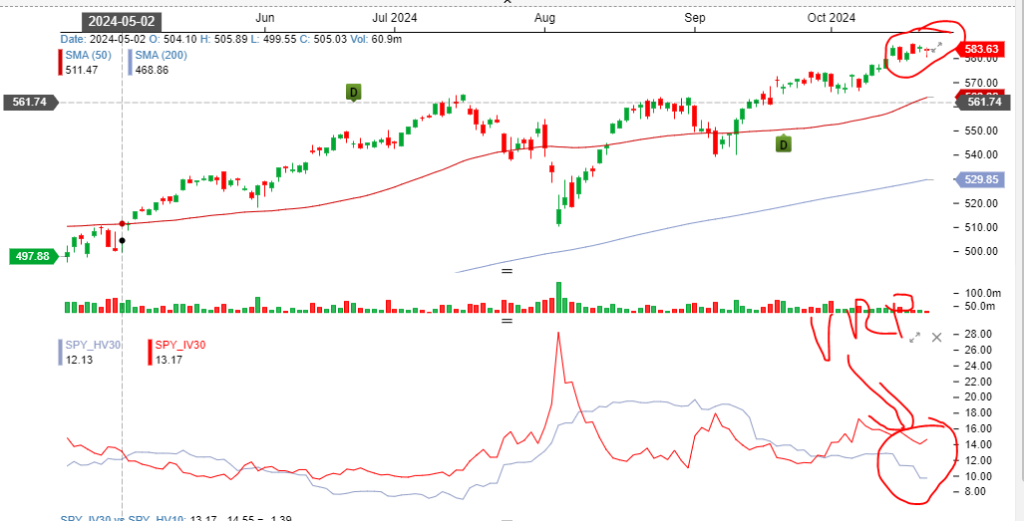
Task: Click the Date: 2024-05-02 header text
Action: pos(103,40)
